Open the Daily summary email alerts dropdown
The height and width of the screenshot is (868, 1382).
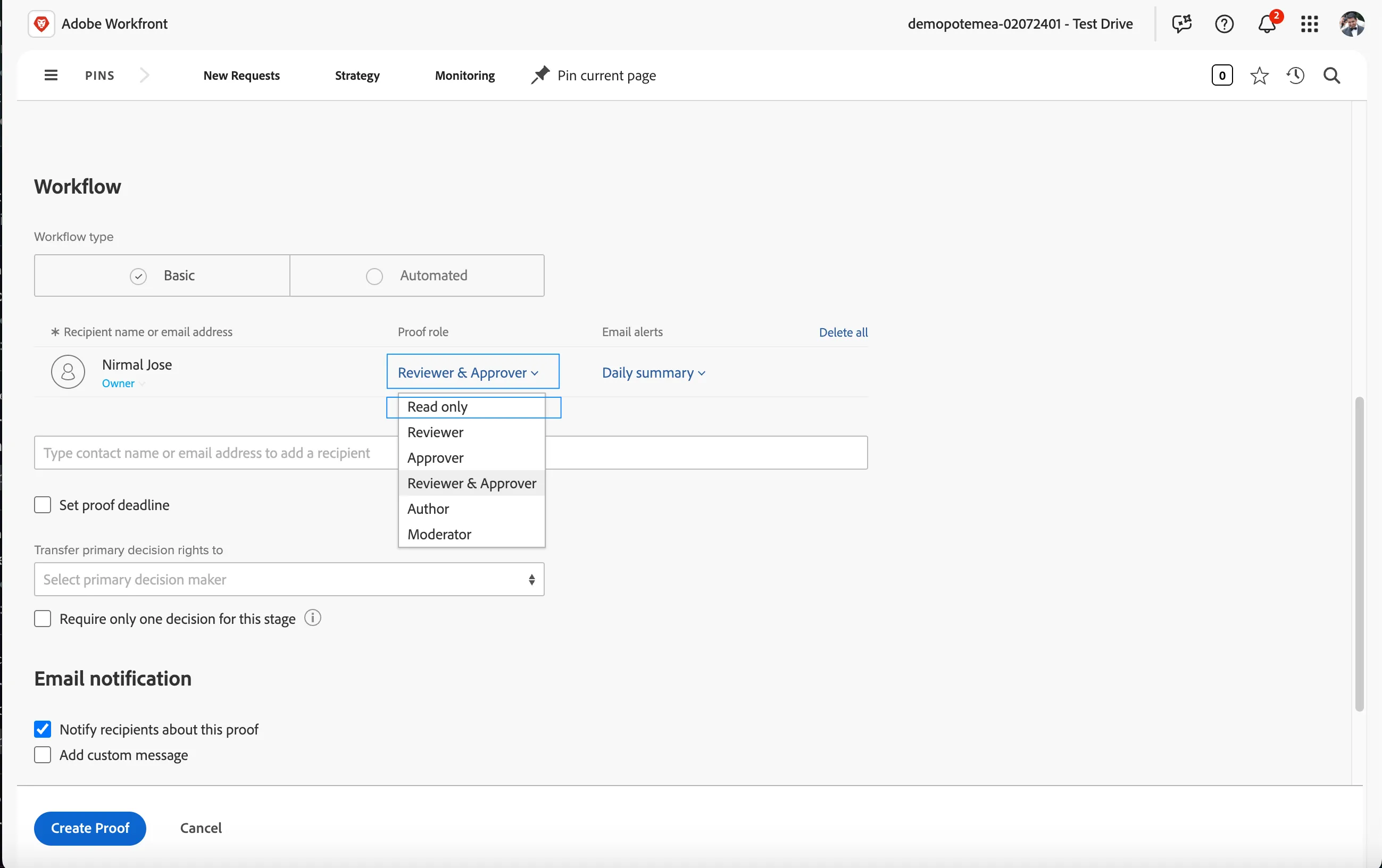coord(653,372)
